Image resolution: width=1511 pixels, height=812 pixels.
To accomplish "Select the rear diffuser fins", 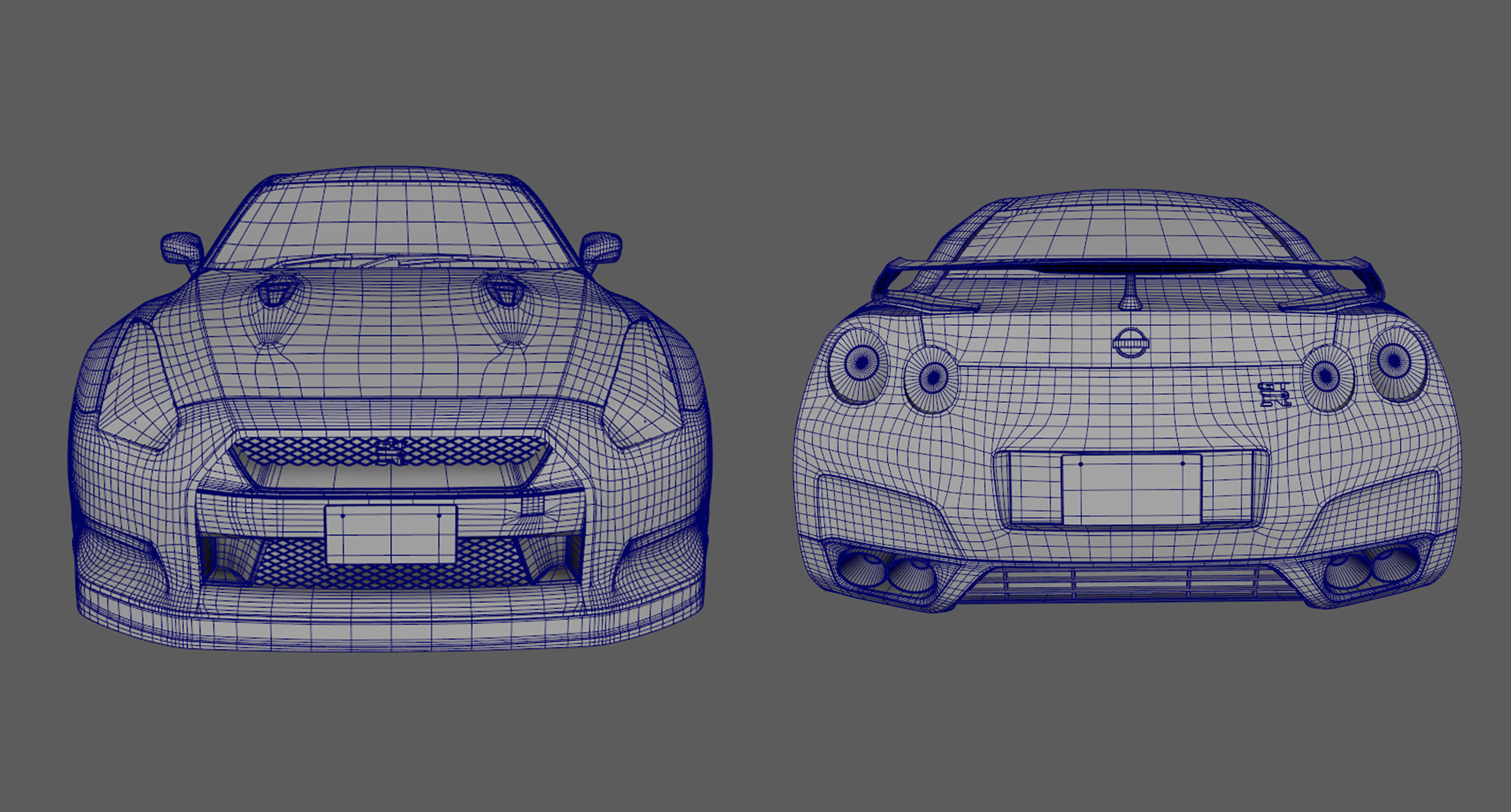I will point(1129,585).
